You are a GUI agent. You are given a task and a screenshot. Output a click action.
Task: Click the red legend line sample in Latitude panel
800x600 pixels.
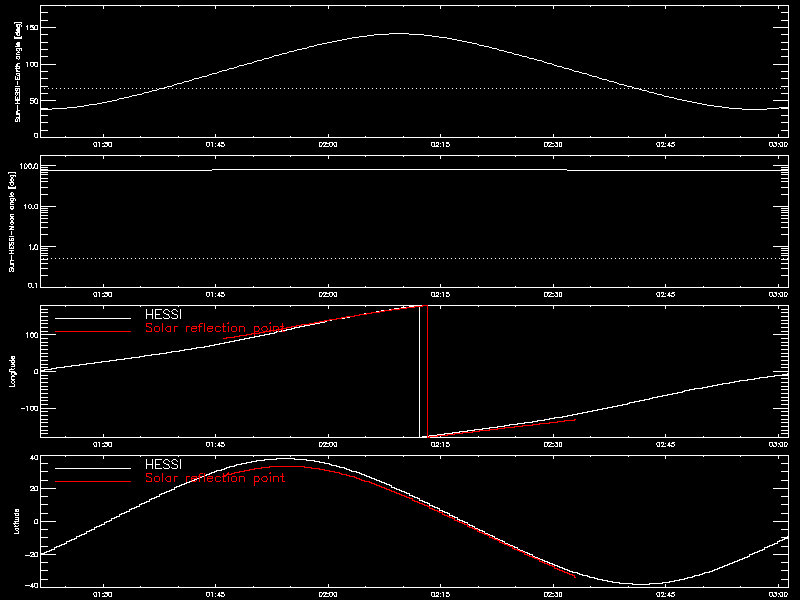[x=93, y=482]
